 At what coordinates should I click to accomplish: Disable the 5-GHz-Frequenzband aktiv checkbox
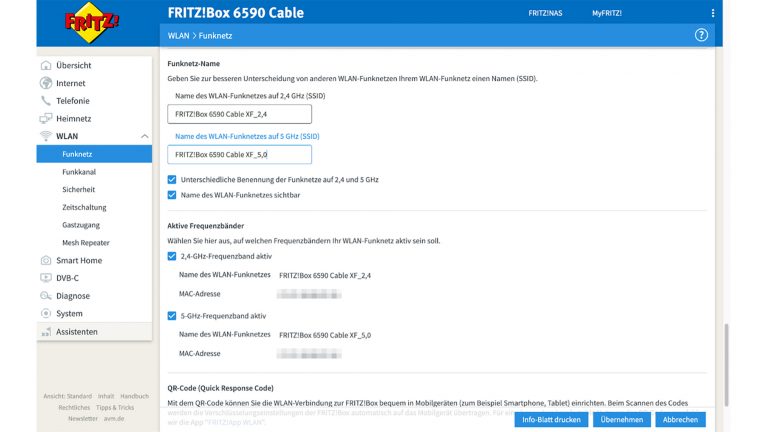pyautogui.click(x=172, y=316)
